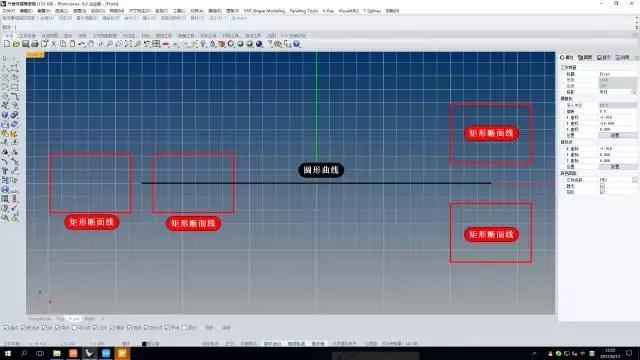The width and height of the screenshot is (640, 360).
Task: Add a viewport tab with the plus button
Action: click(102, 318)
